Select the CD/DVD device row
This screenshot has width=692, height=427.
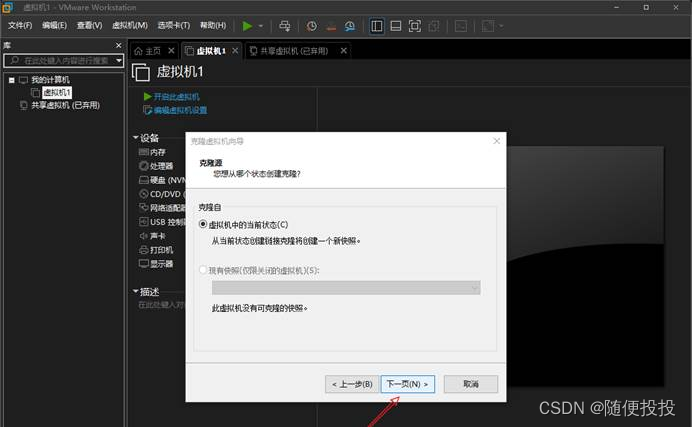point(162,194)
